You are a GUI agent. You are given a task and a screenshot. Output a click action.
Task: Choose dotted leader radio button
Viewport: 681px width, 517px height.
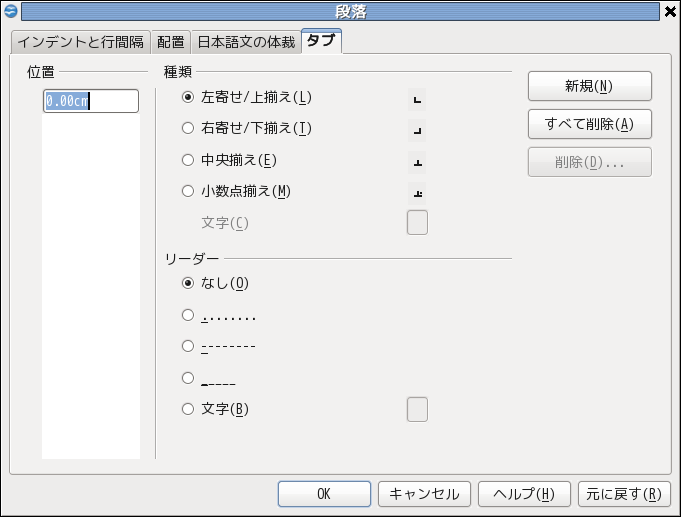coord(188,315)
